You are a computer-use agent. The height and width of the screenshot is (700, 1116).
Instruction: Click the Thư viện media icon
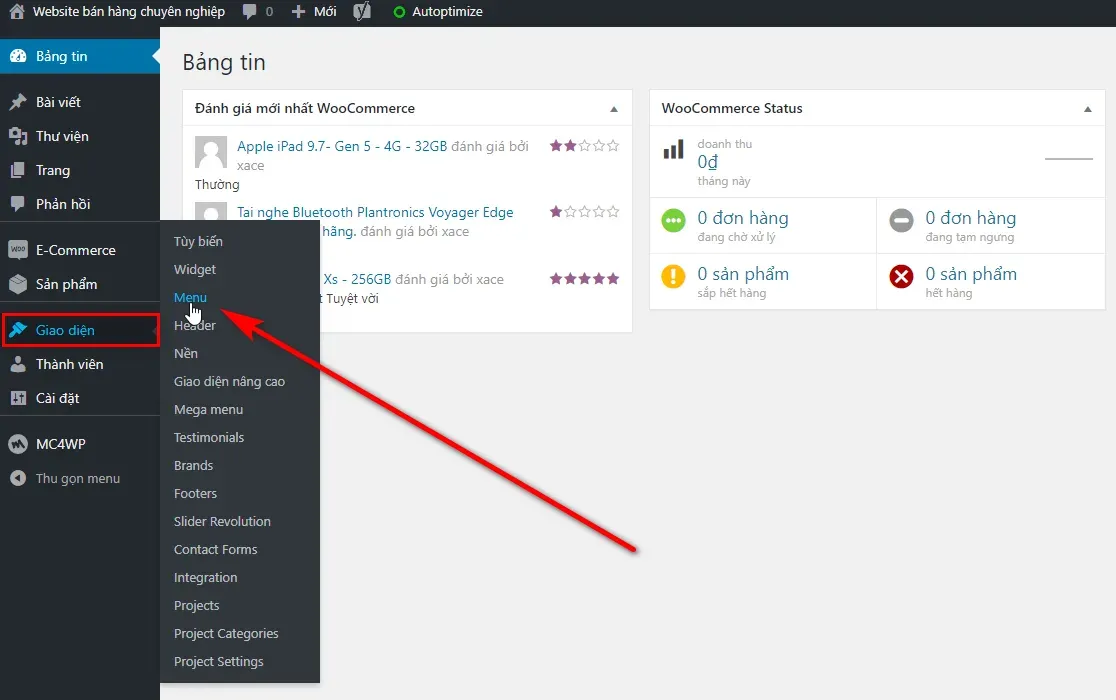(18, 136)
